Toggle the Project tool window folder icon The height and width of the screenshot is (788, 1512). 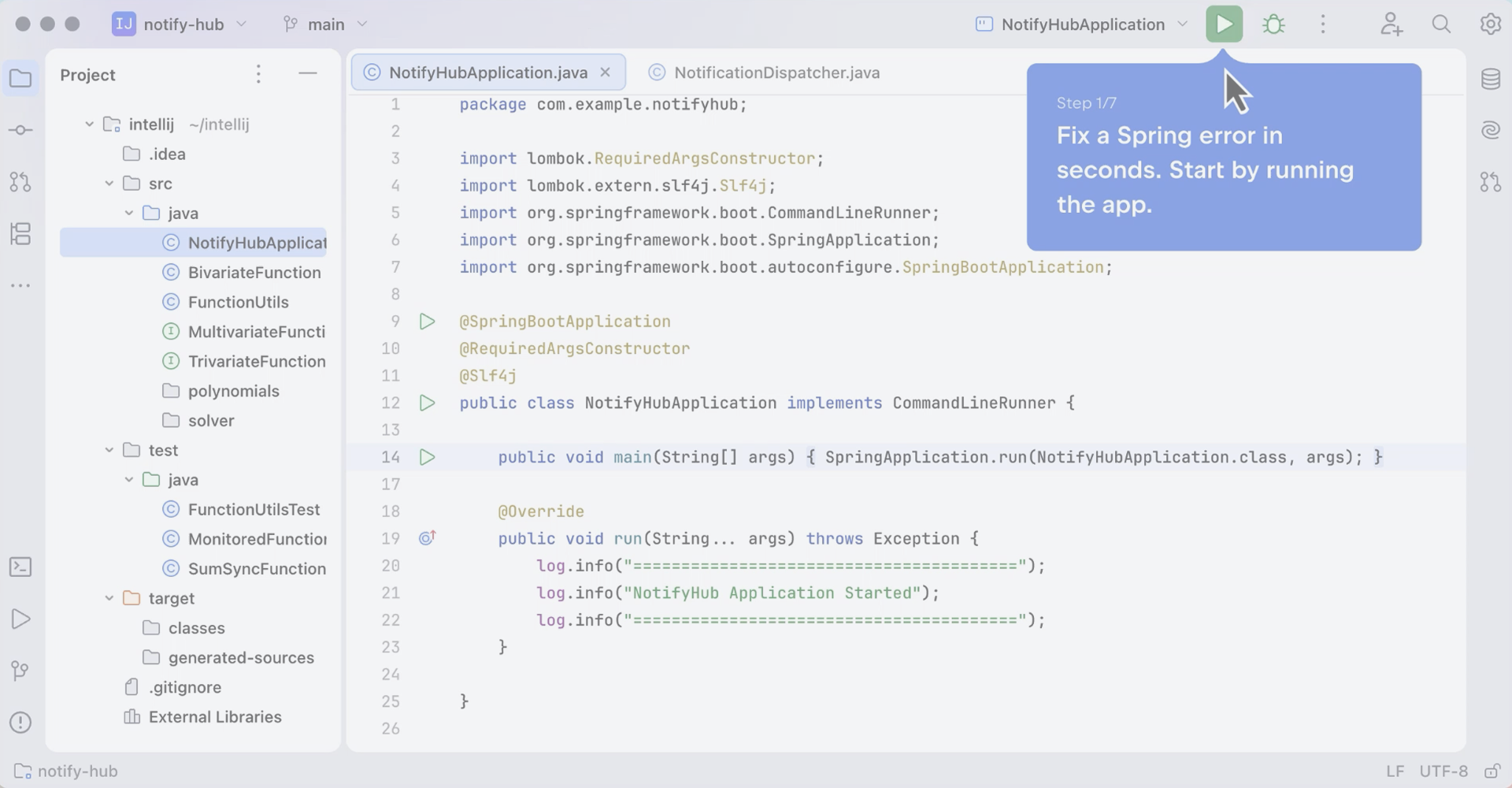pyautogui.click(x=20, y=78)
